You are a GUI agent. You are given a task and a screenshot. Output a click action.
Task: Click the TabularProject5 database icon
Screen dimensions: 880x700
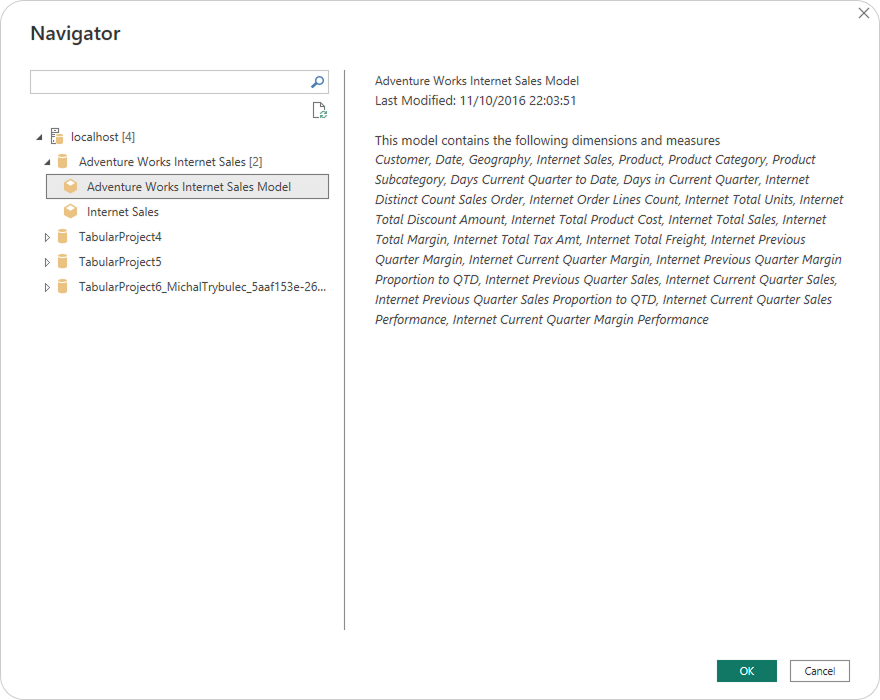tap(63, 262)
